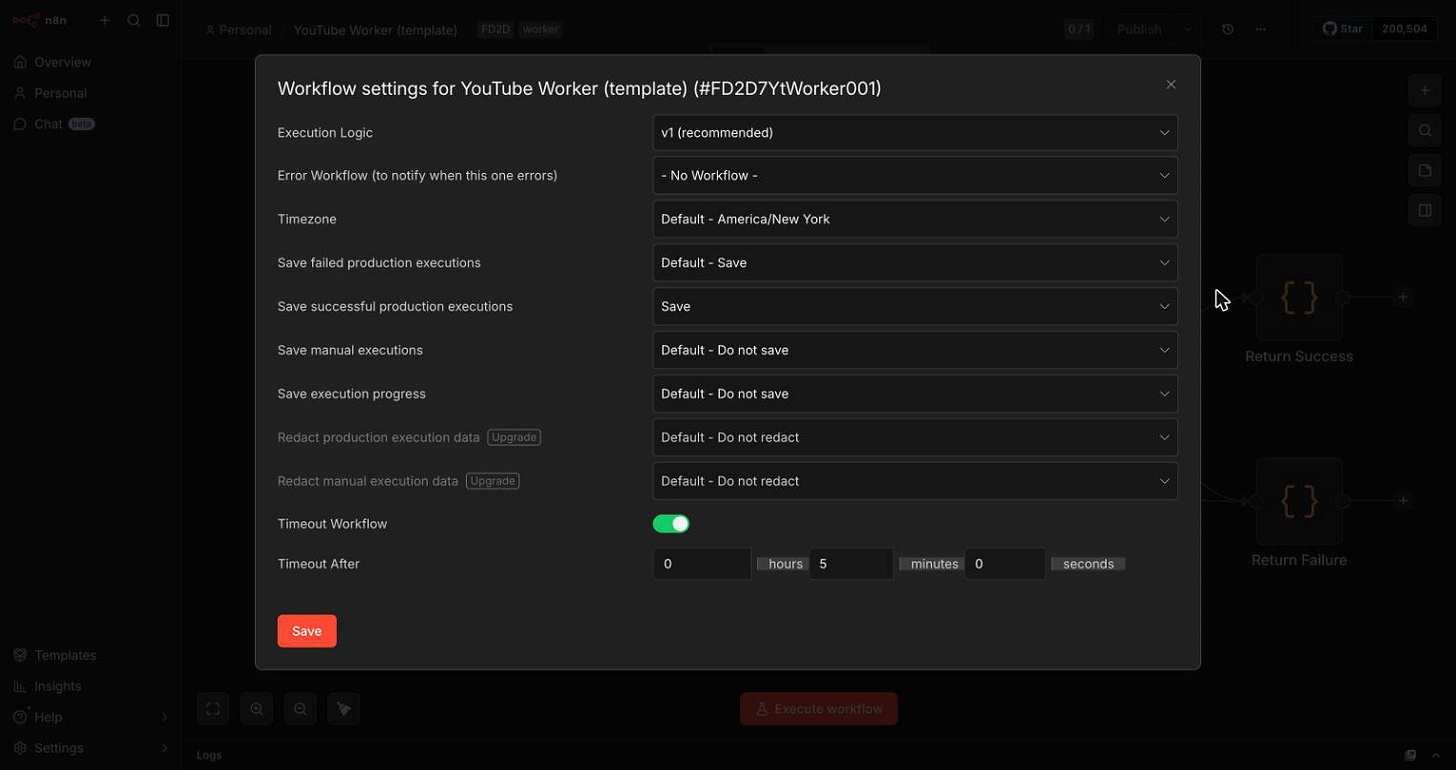Viewport: 1456px width, 770px height.
Task: Click YouTube Worker (template) workflow title
Action: (375, 30)
